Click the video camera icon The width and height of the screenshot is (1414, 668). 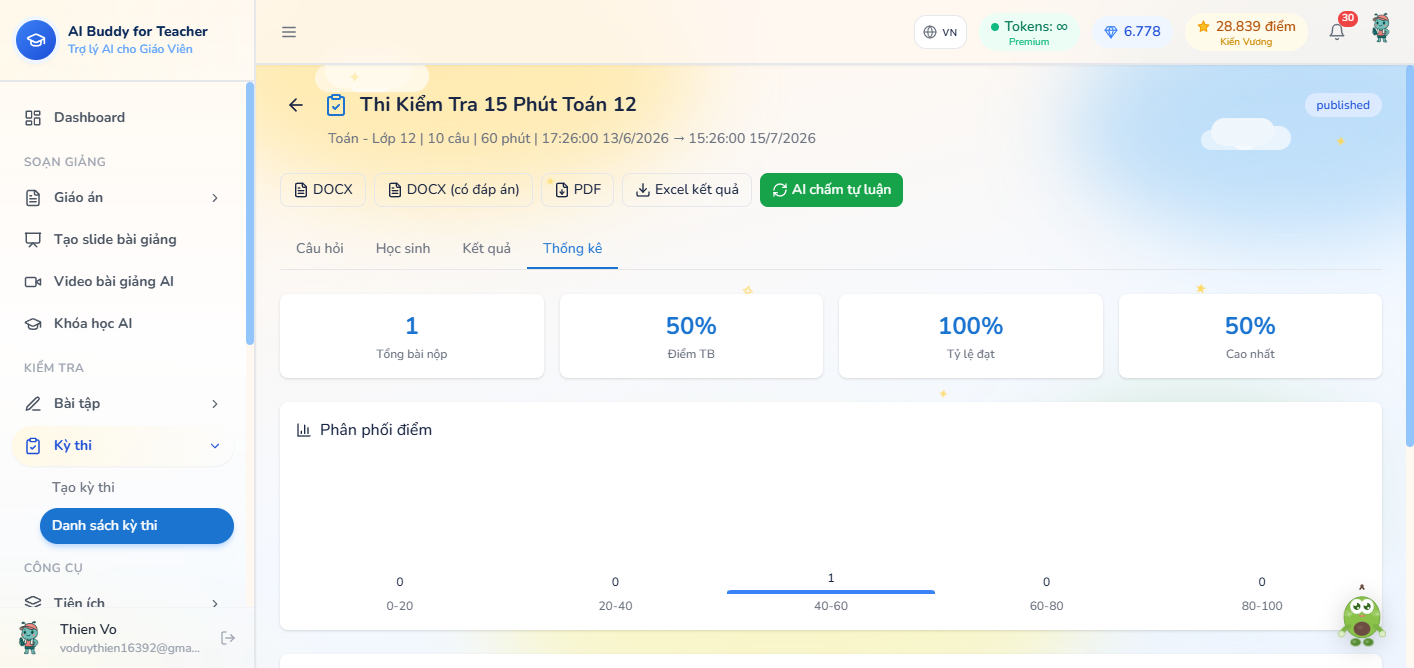(x=33, y=282)
